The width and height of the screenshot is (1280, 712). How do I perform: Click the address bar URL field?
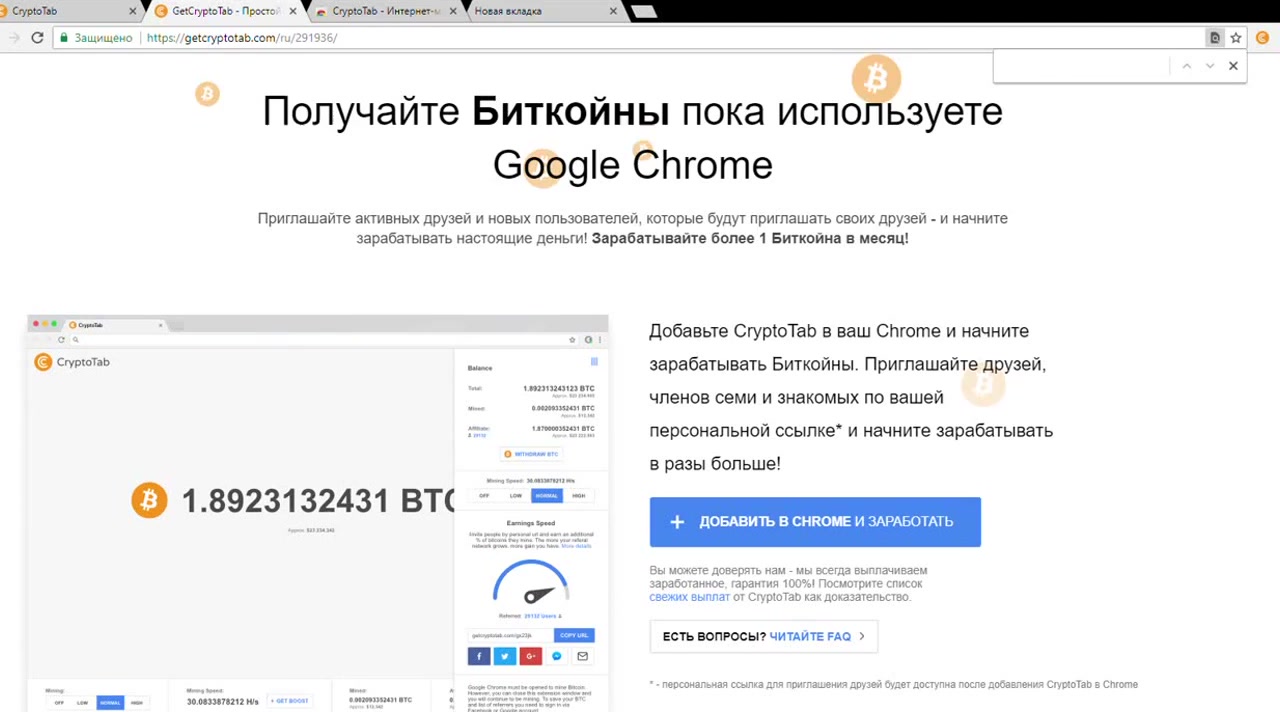(600, 38)
